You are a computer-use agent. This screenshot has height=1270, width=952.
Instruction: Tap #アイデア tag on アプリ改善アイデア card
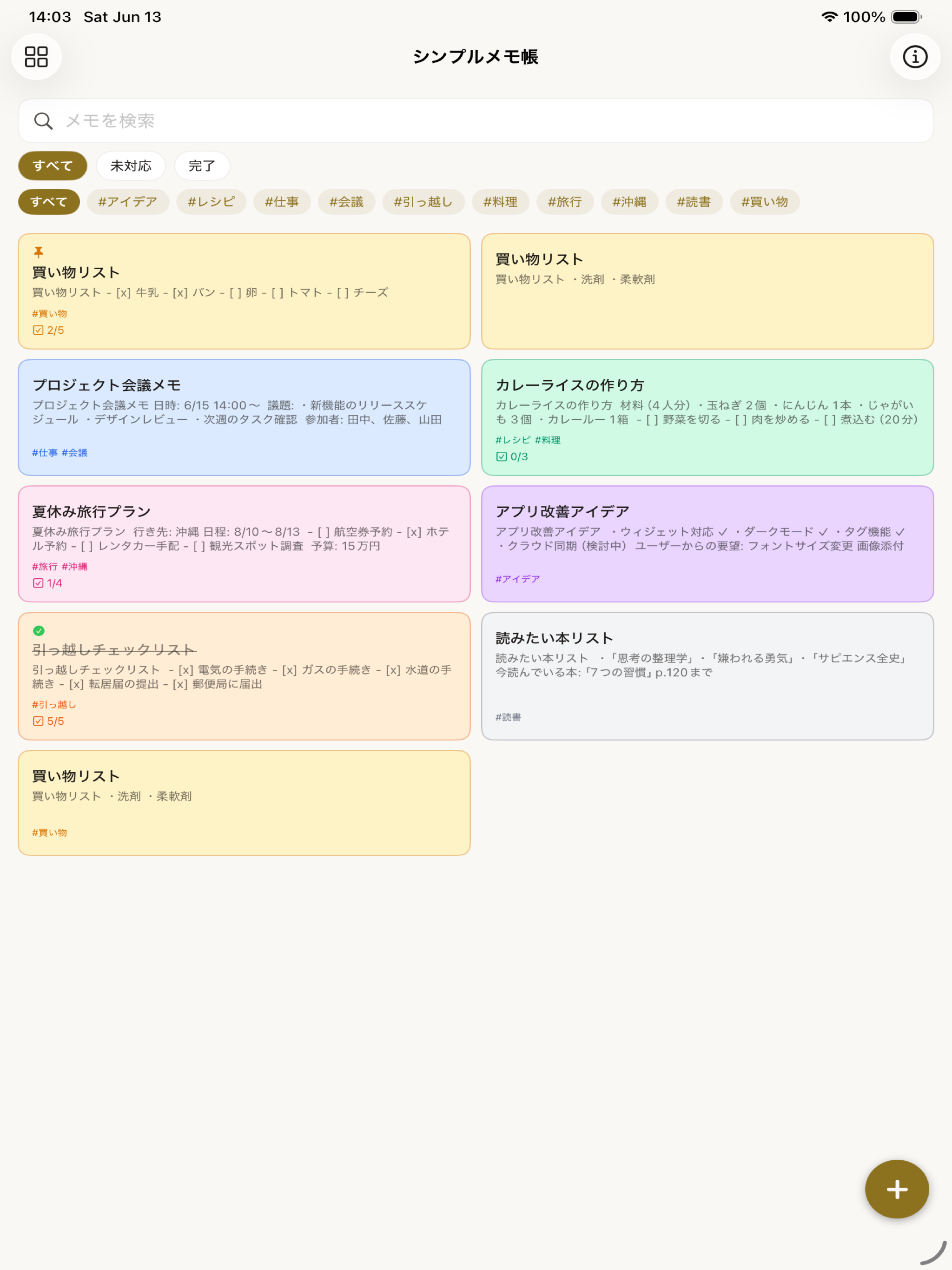(x=517, y=579)
